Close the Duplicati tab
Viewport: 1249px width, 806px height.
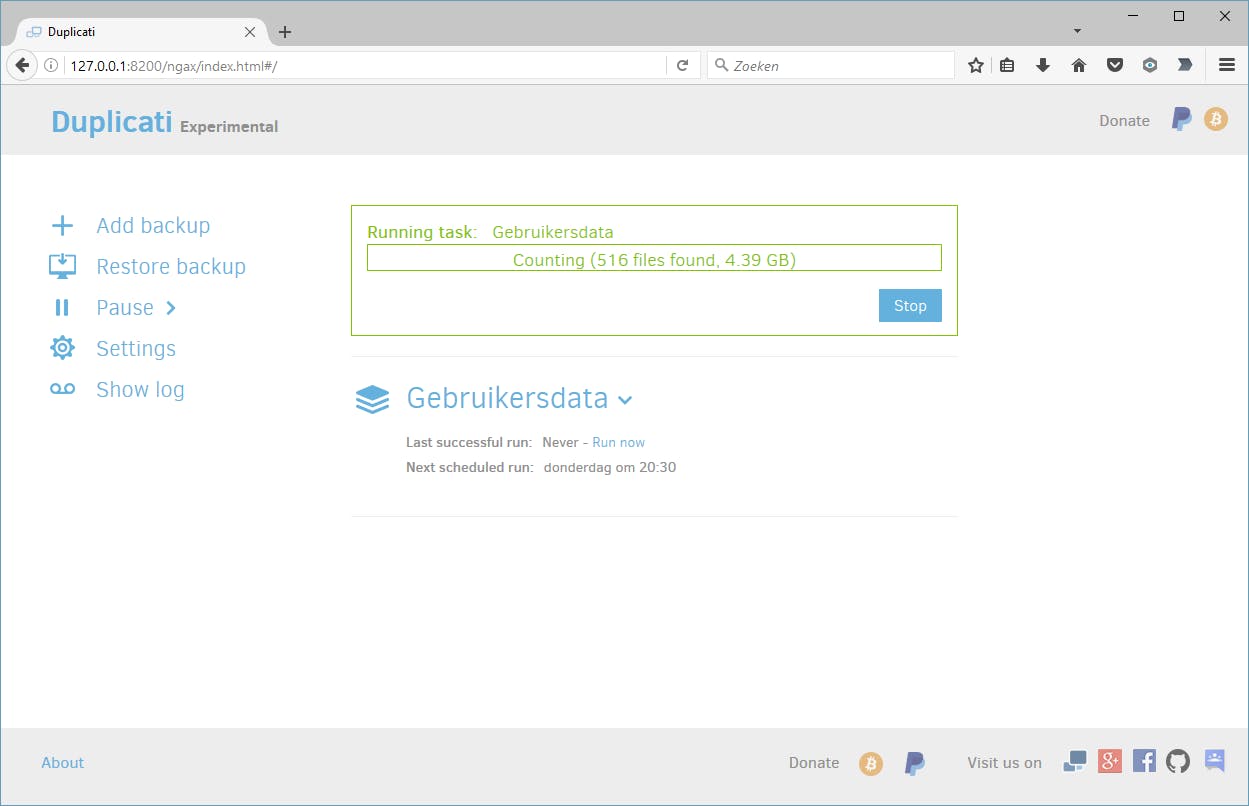pos(250,32)
